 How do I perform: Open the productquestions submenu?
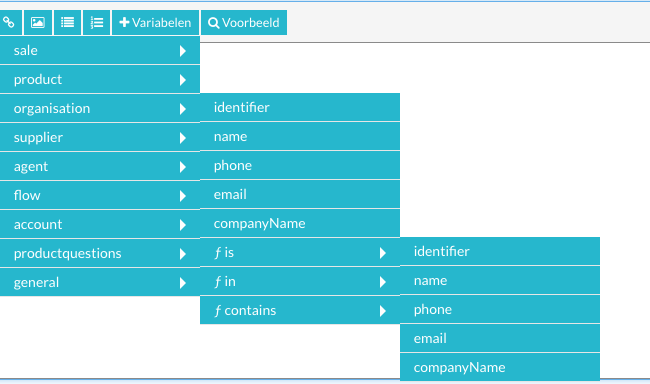[99, 254]
